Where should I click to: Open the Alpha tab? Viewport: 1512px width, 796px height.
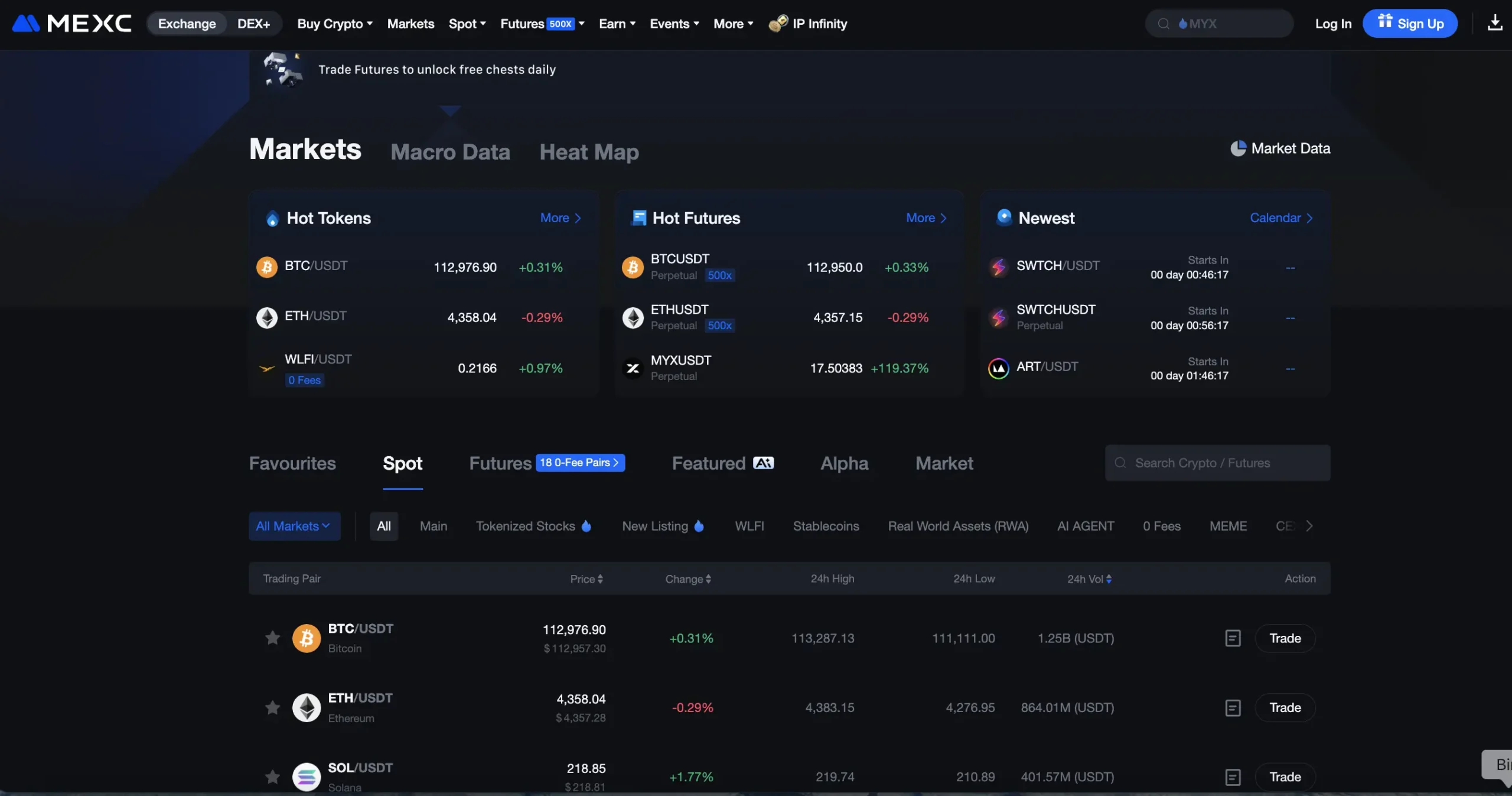pyautogui.click(x=844, y=463)
